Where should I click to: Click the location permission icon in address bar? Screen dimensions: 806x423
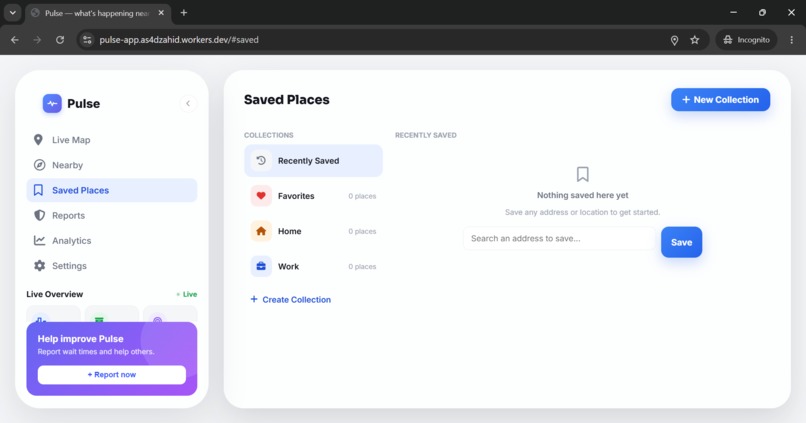pyautogui.click(x=674, y=40)
